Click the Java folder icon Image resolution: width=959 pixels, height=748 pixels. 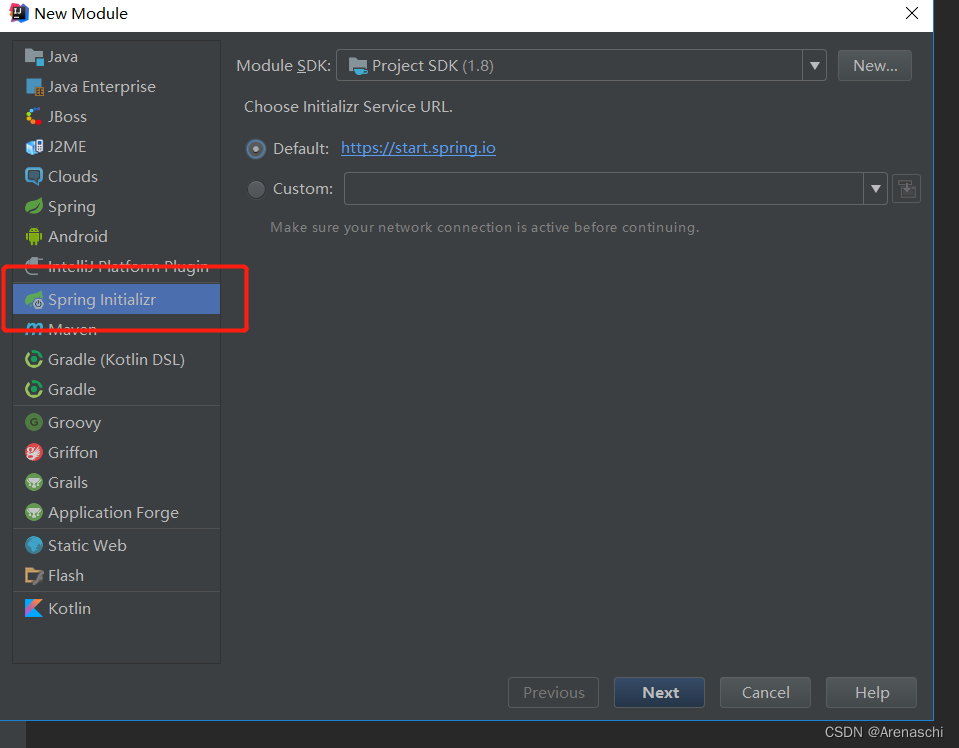point(34,57)
